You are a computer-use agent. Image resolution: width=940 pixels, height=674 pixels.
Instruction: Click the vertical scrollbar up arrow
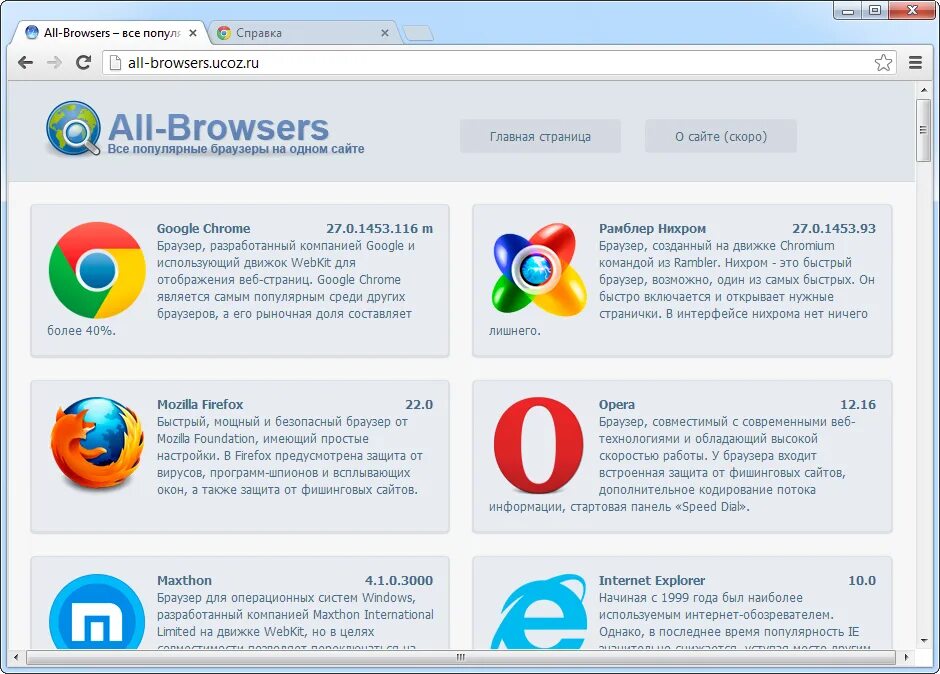coord(924,90)
